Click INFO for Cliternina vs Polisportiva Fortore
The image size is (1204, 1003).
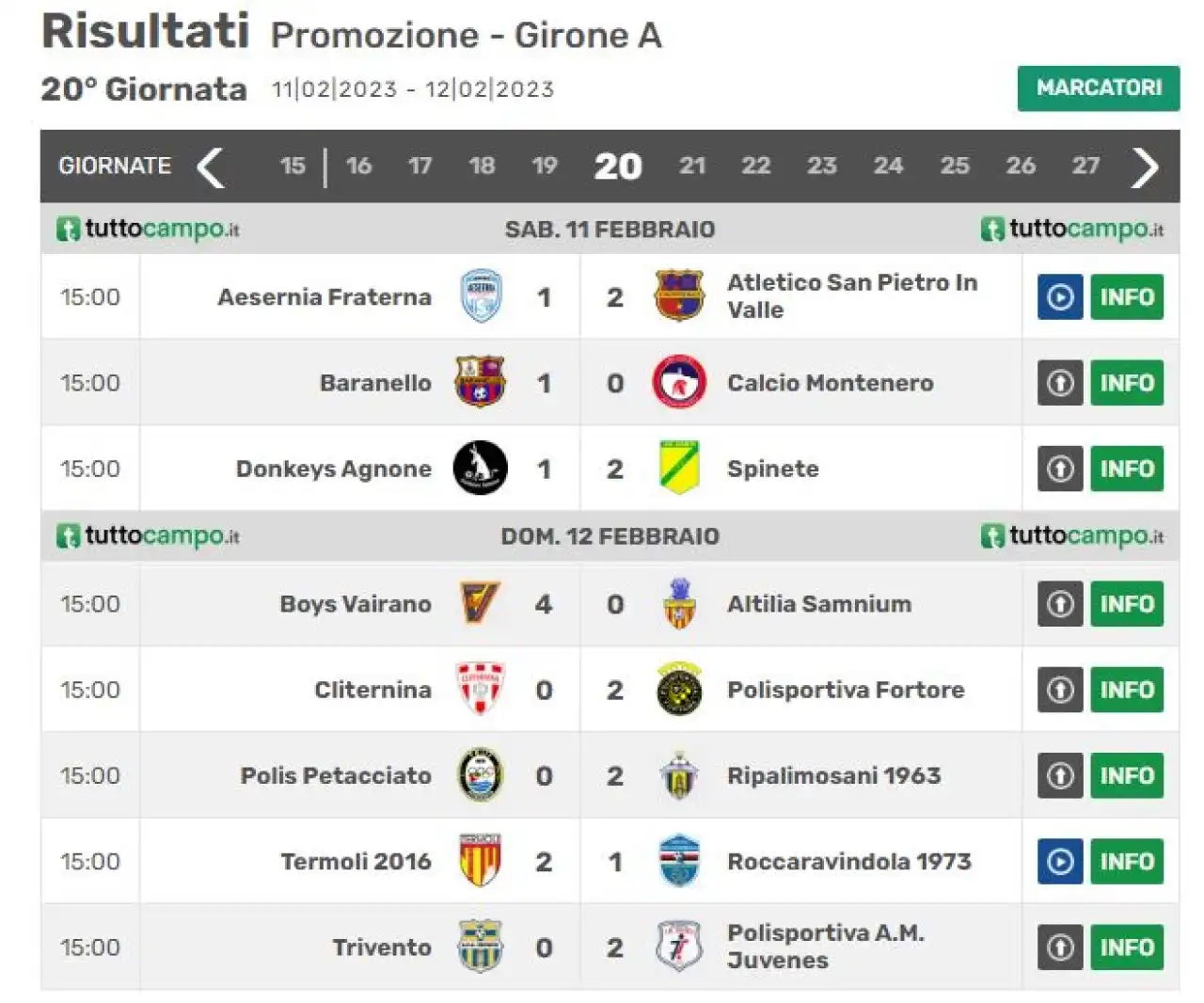(x=1127, y=690)
